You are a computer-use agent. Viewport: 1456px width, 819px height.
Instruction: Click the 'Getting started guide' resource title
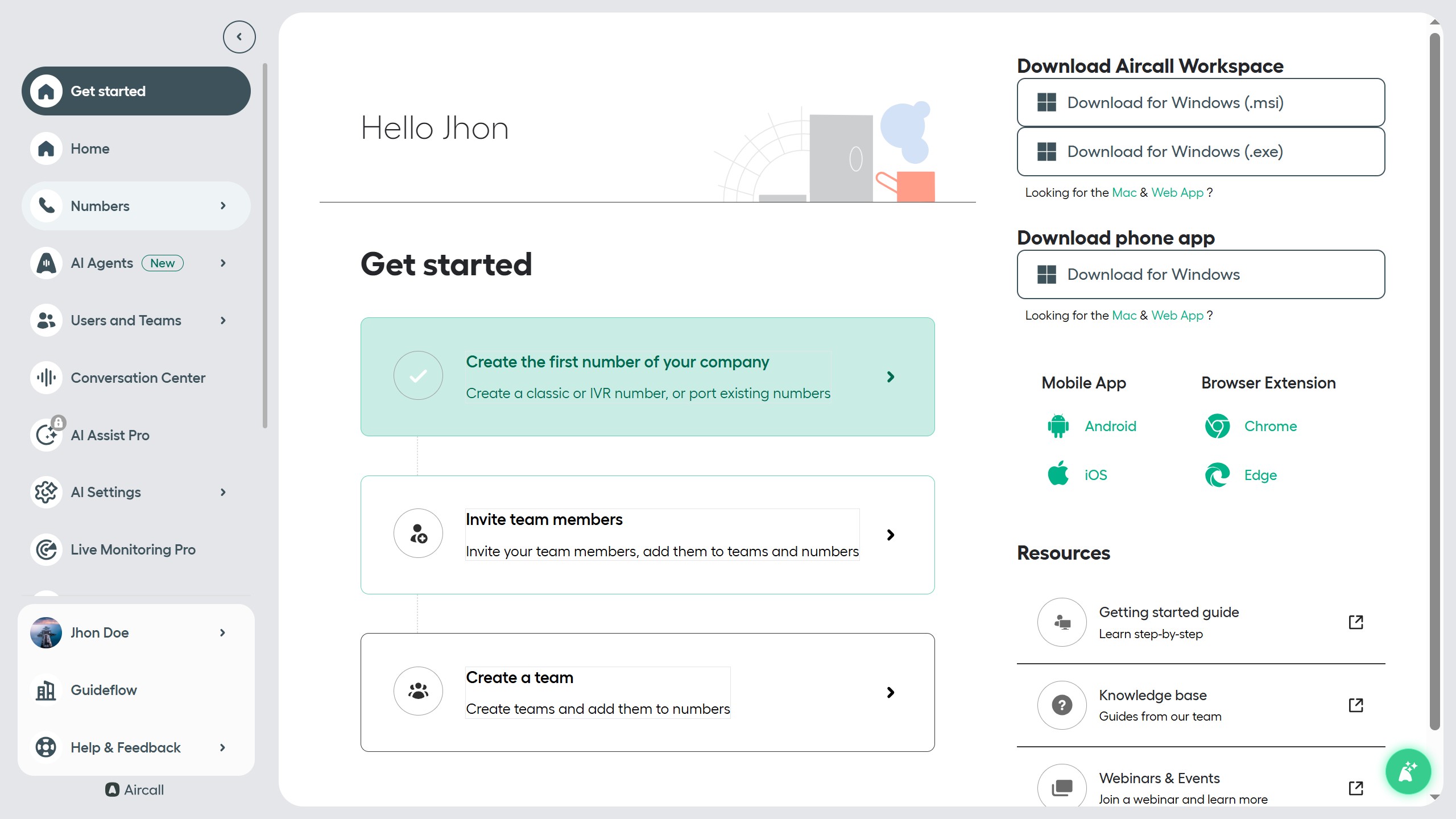1169,612
